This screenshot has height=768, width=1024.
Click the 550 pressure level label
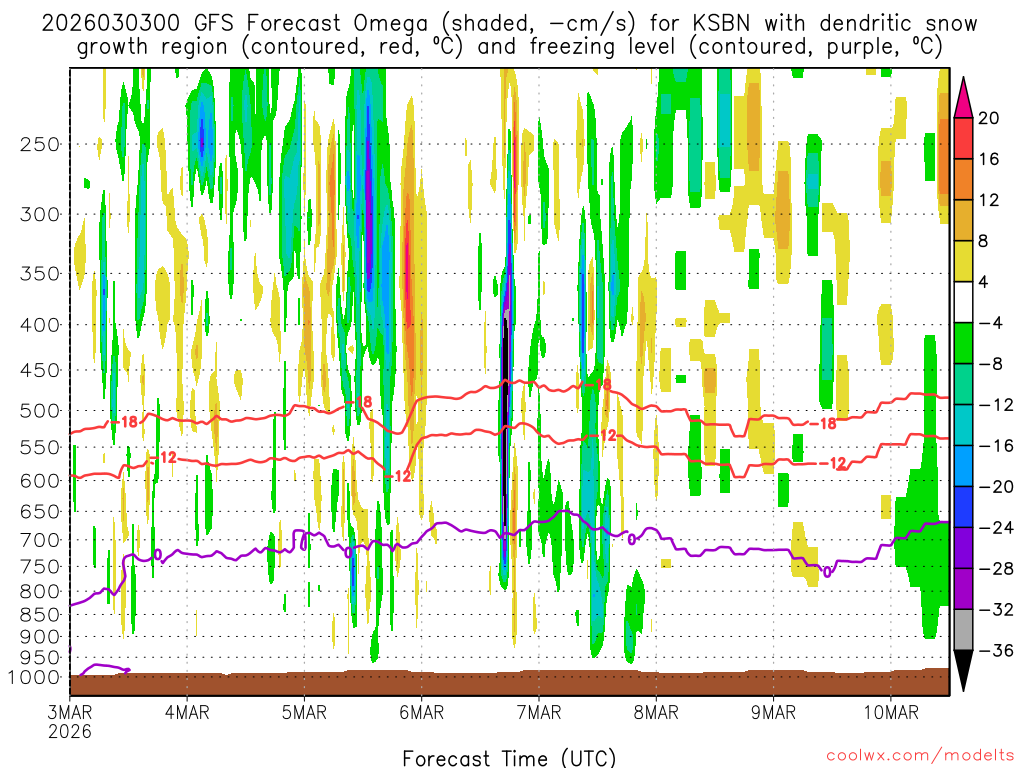coord(40,447)
